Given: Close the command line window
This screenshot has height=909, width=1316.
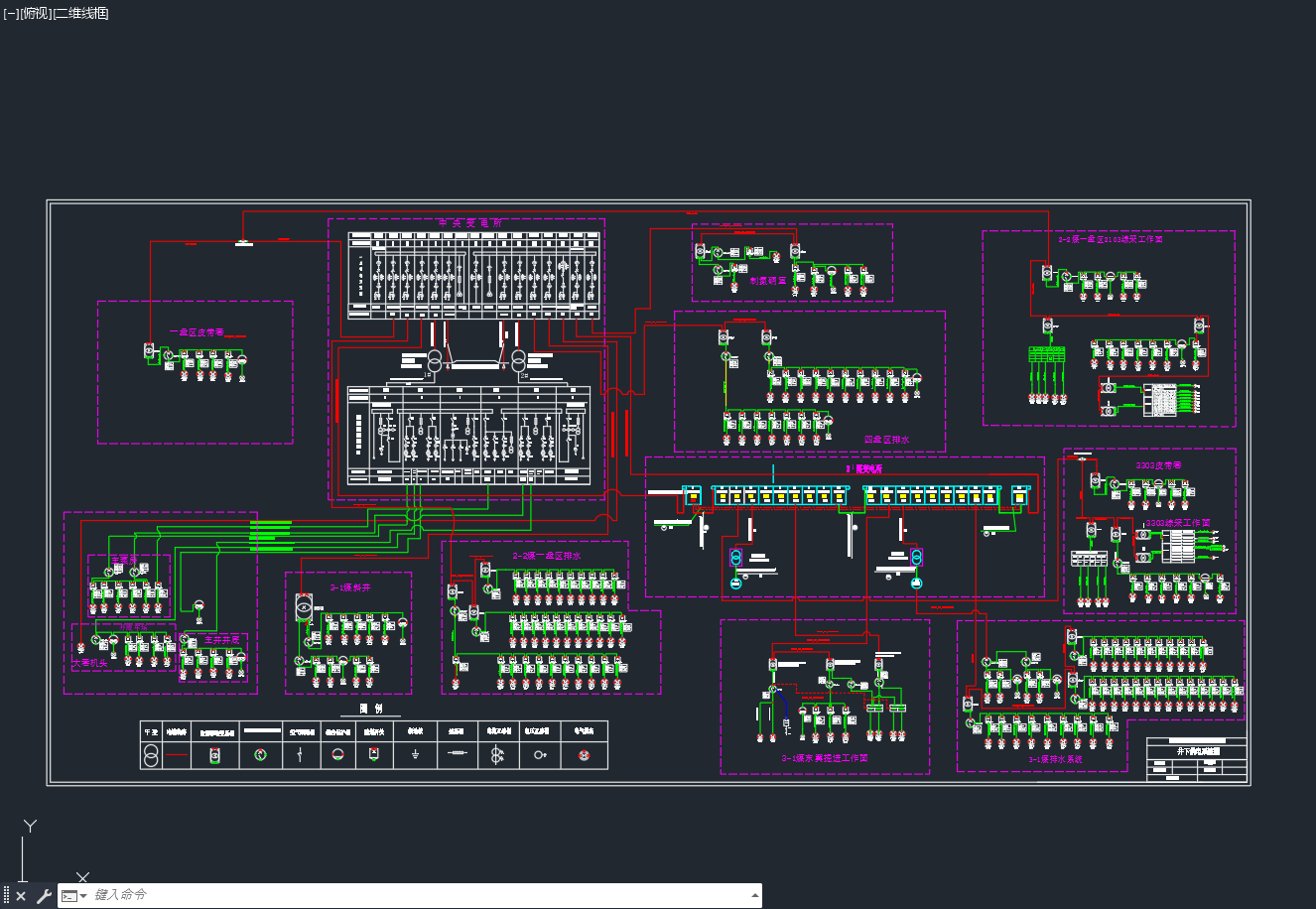Looking at the screenshot, I should pos(21,896).
